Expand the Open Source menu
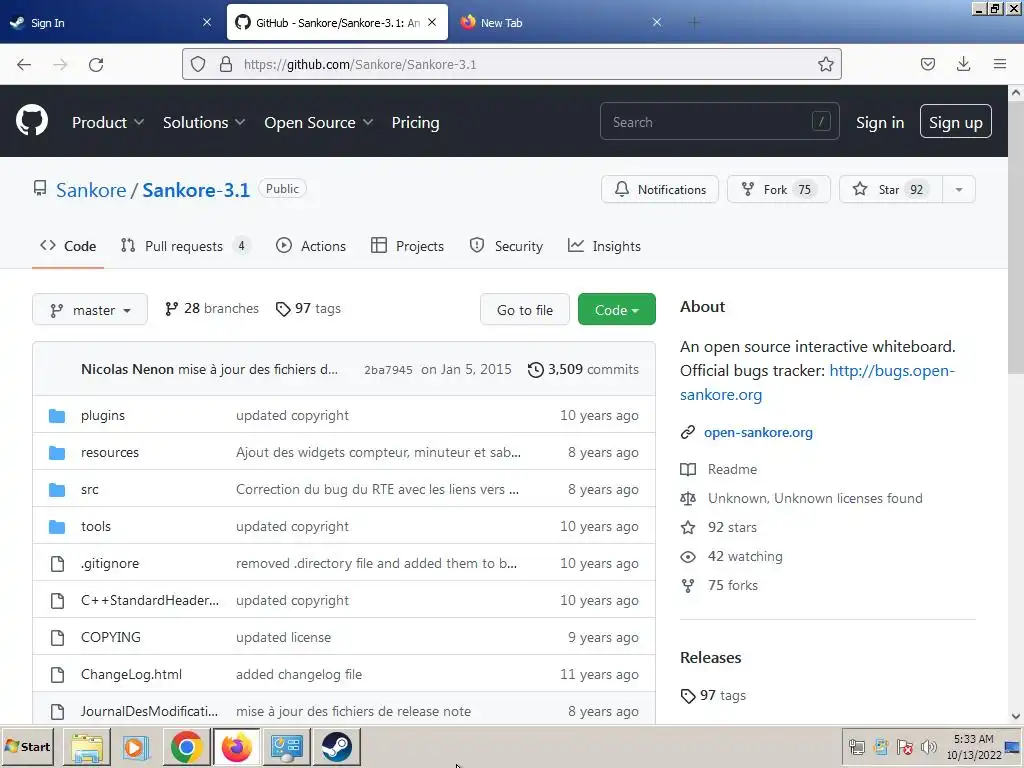This screenshot has width=1024, height=768. point(319,122)
